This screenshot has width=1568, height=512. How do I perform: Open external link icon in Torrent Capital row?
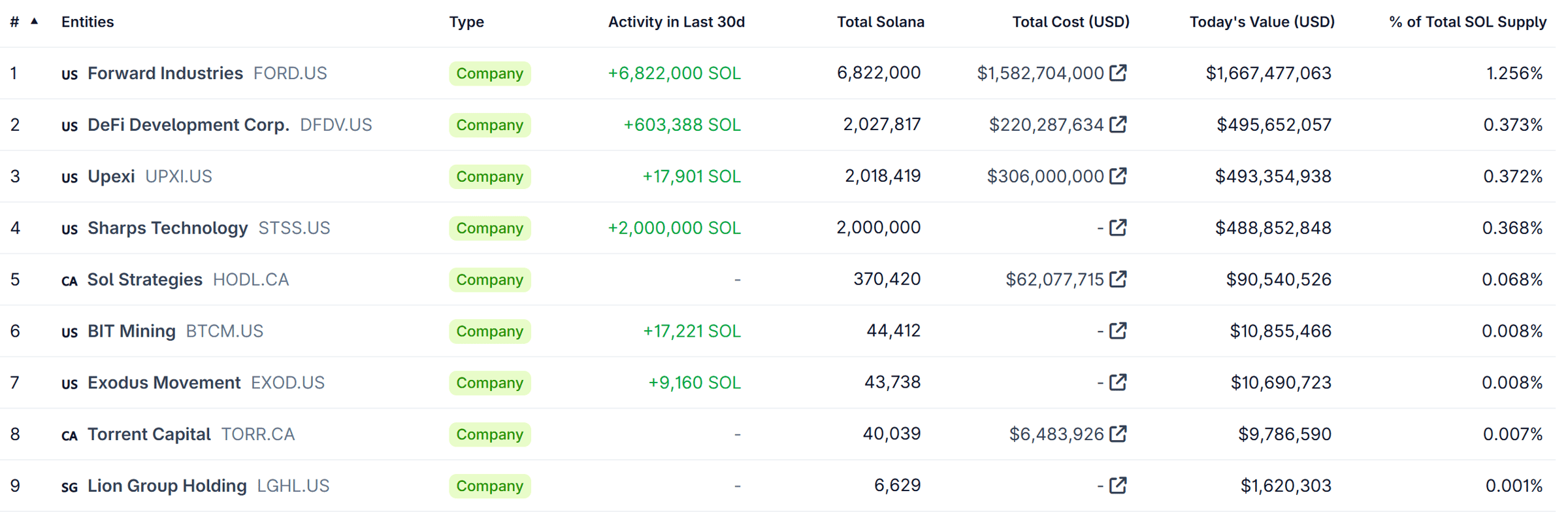coord(1118,434)
